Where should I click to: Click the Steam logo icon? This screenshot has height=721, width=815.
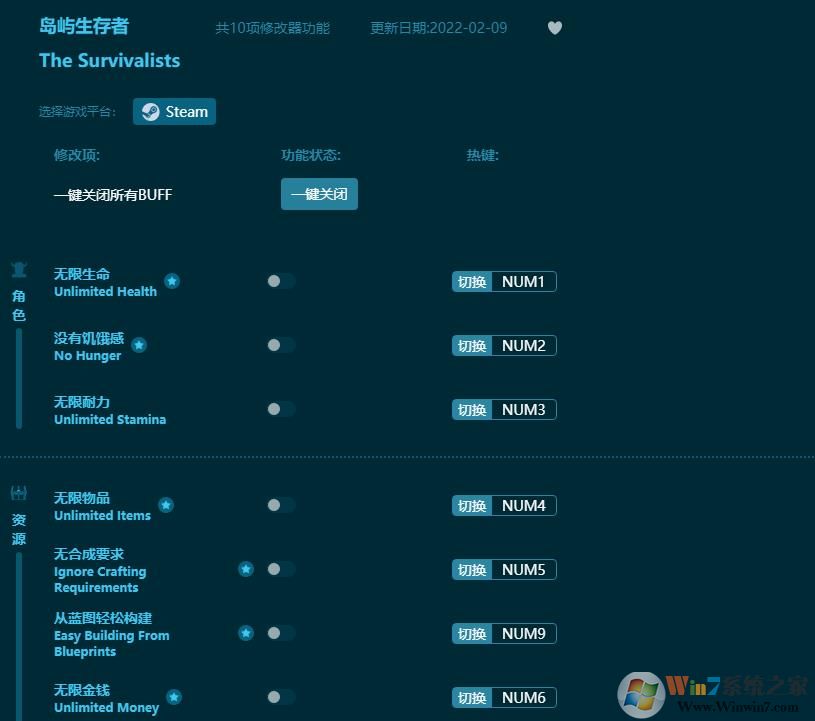click(x=151, y=112)
